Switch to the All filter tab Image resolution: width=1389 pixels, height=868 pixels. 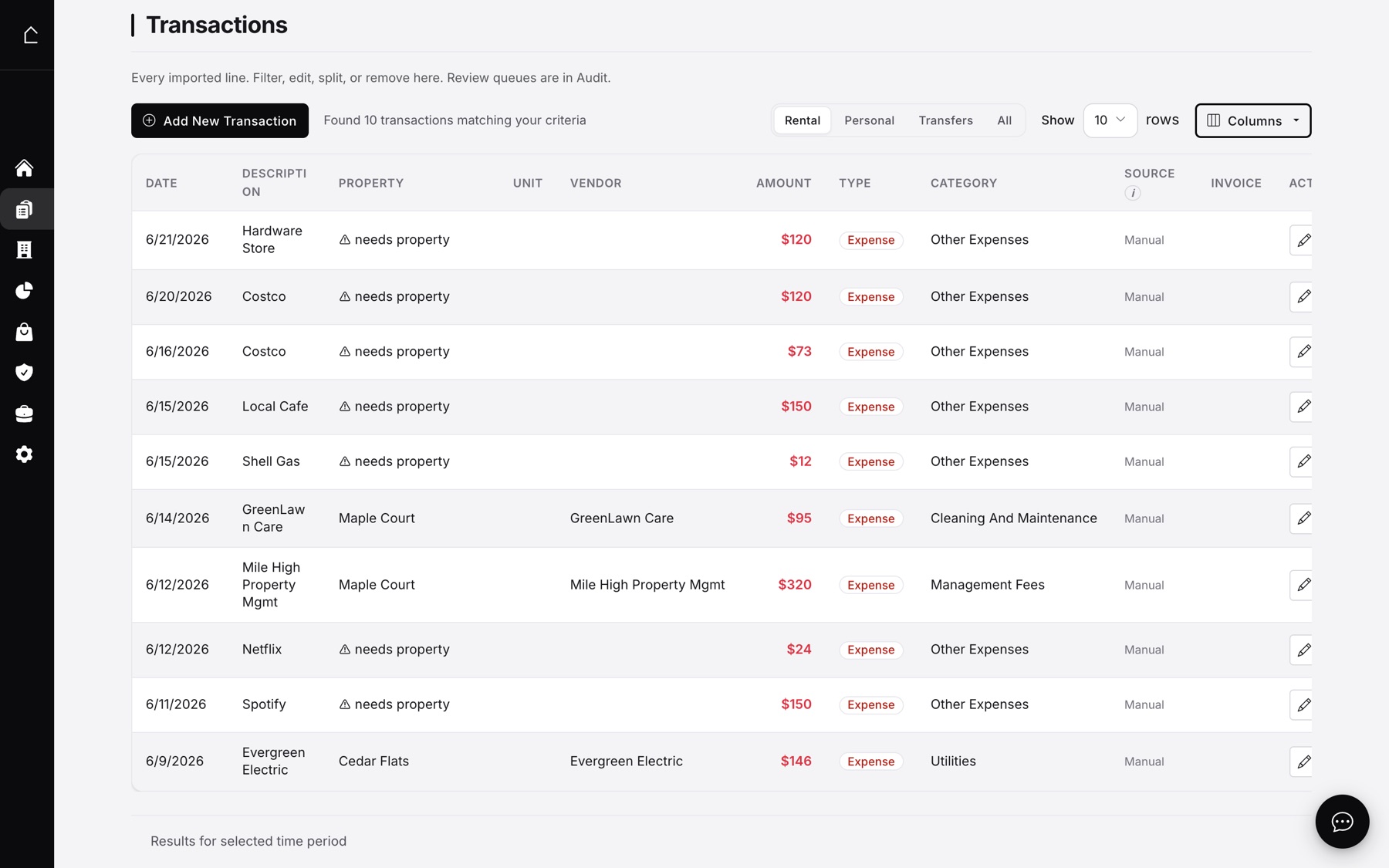click(x=1004, y=120)
